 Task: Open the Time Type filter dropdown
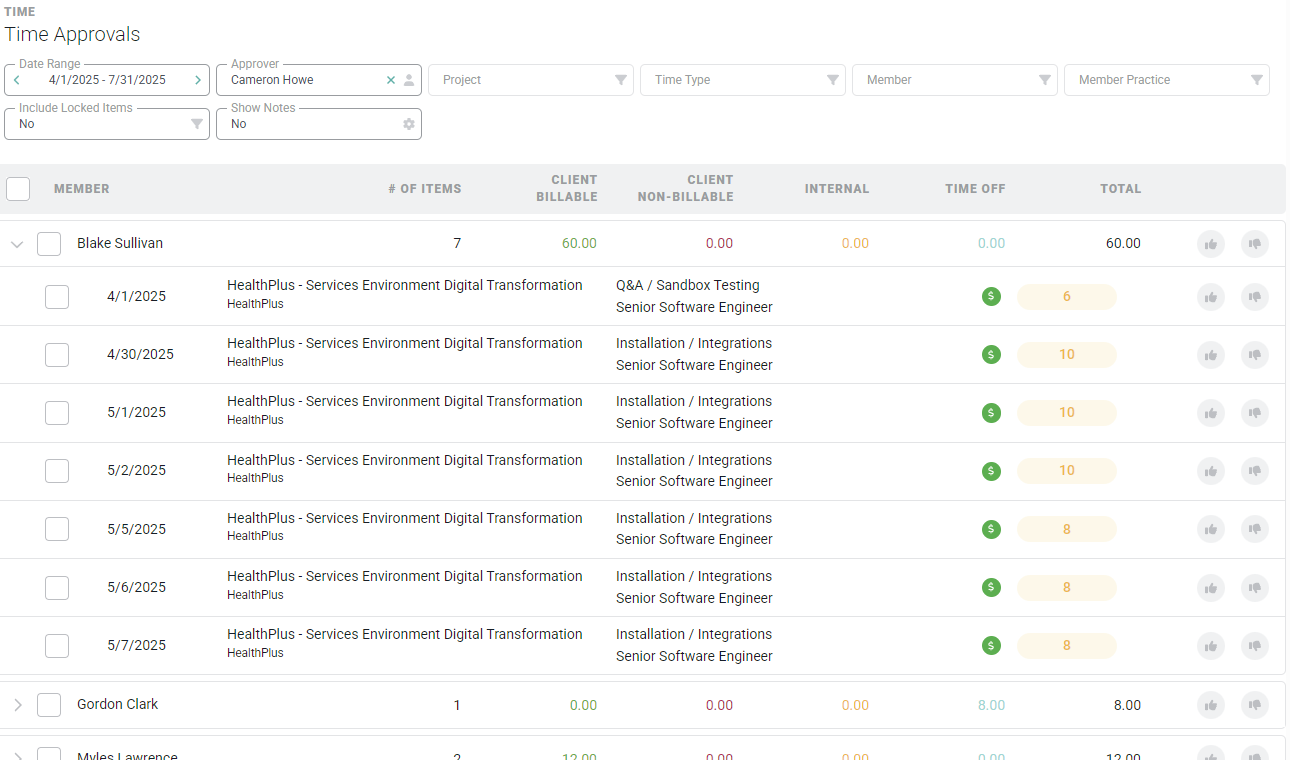point(743,80)
